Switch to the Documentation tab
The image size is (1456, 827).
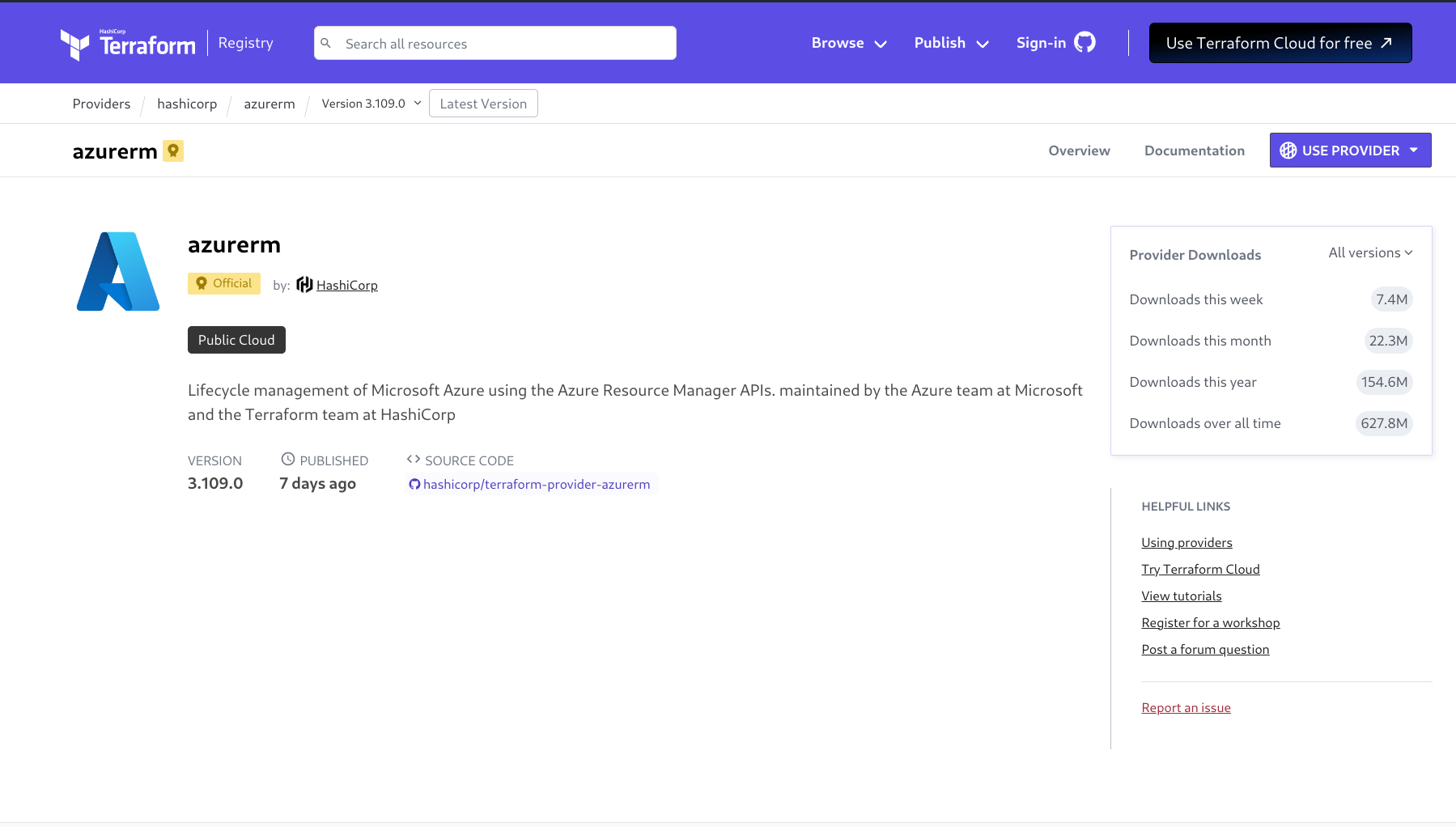click(1195, 151)
